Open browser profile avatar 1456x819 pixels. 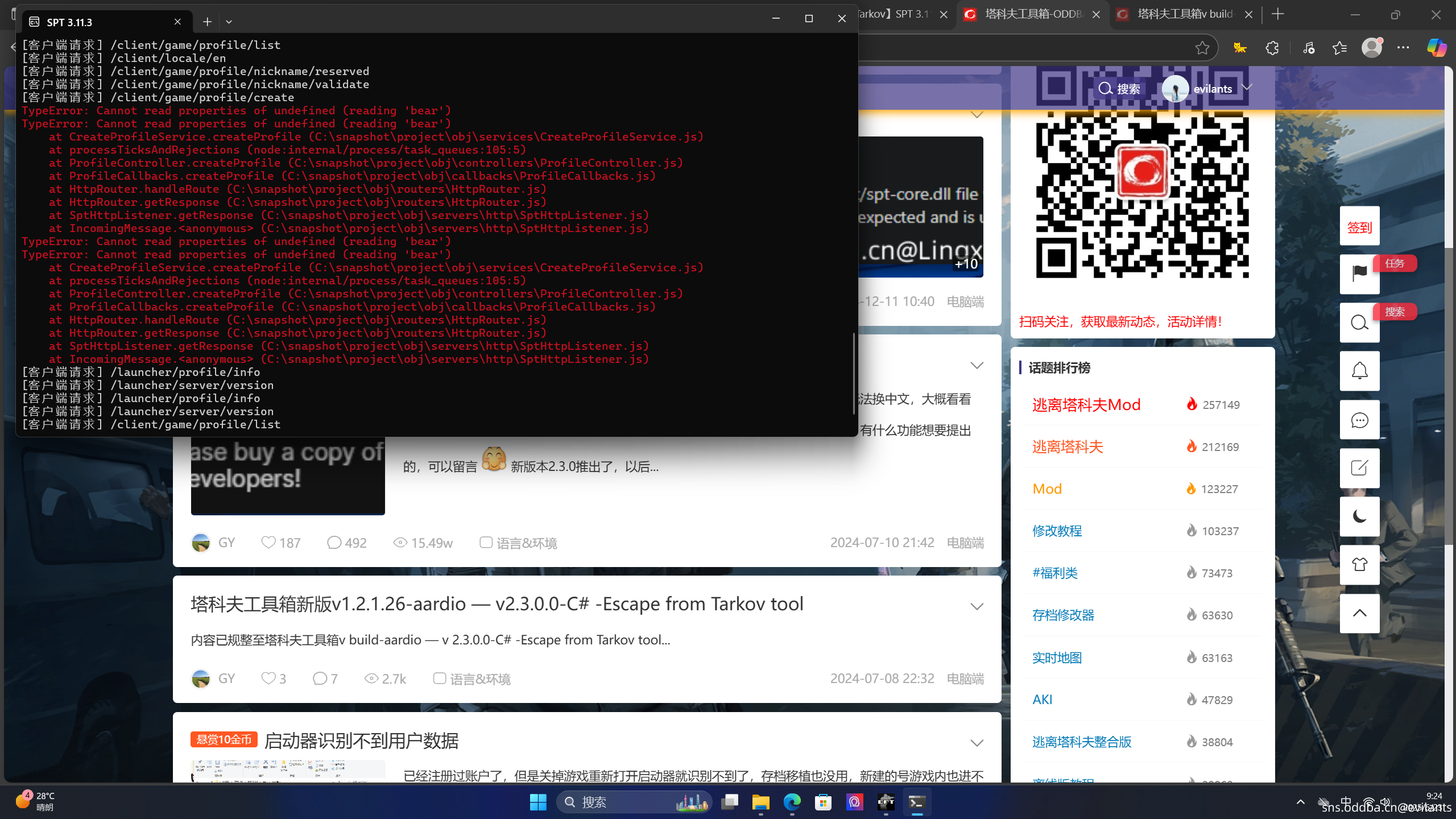coord(1372,47)
